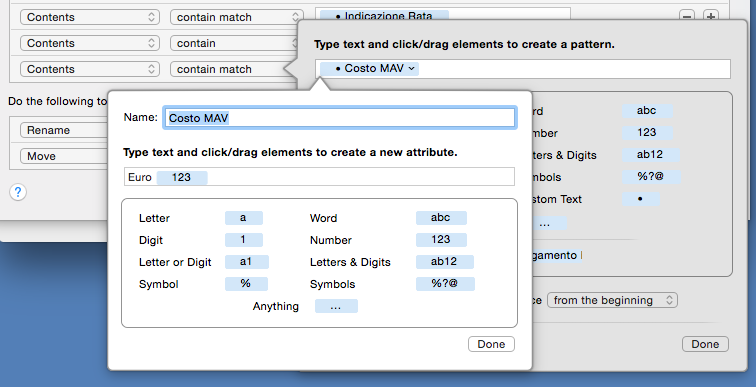Open the 'contain match' dropdown in bottom rule row

pos(235,69)
